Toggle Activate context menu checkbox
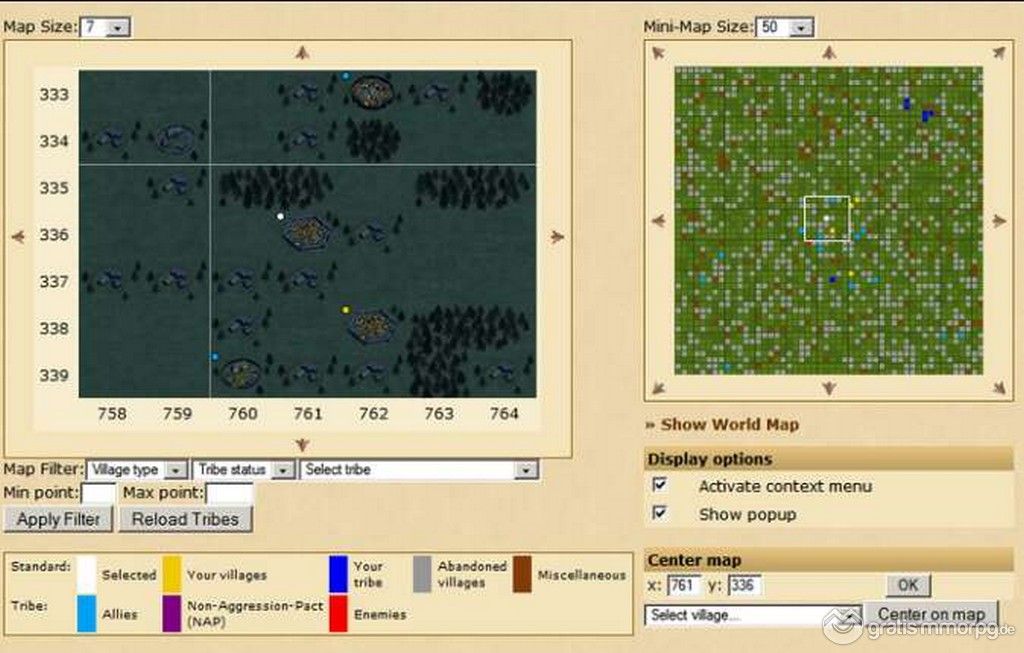The image size is (1024, 653). [x=659, y=485]
